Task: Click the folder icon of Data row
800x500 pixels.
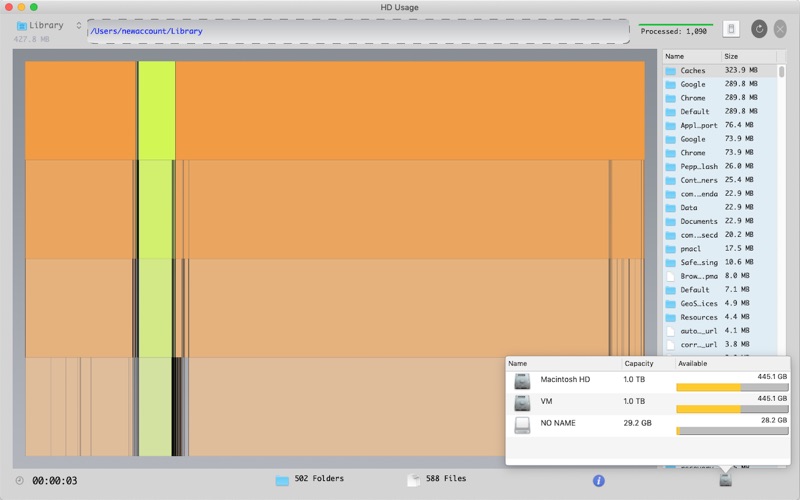Action: click(670, 208)
